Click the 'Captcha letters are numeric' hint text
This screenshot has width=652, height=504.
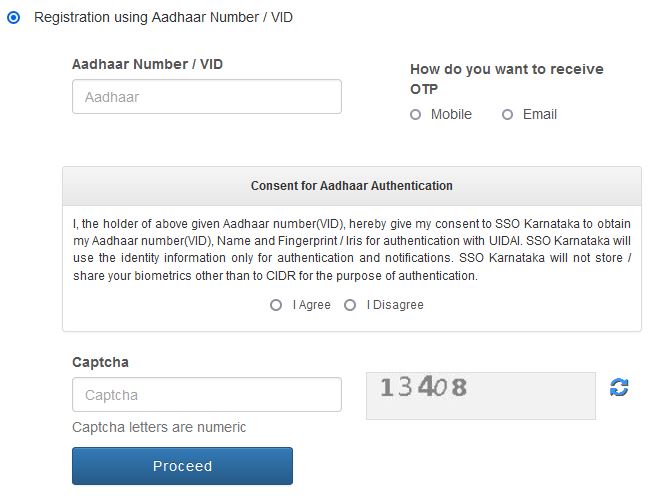pyautogui.click(x=159, y=427)
